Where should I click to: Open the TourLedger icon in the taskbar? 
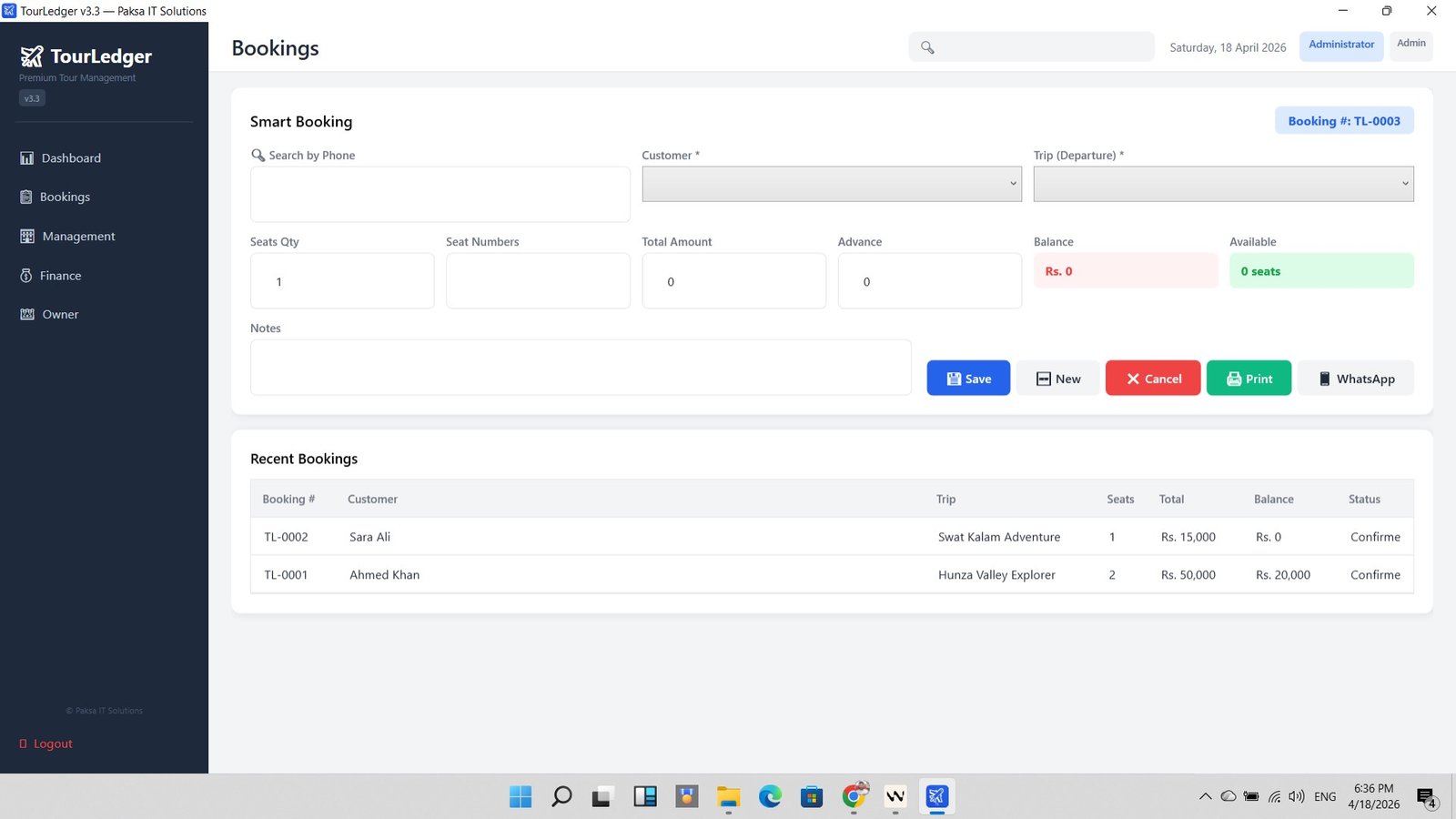click(936, 796)
